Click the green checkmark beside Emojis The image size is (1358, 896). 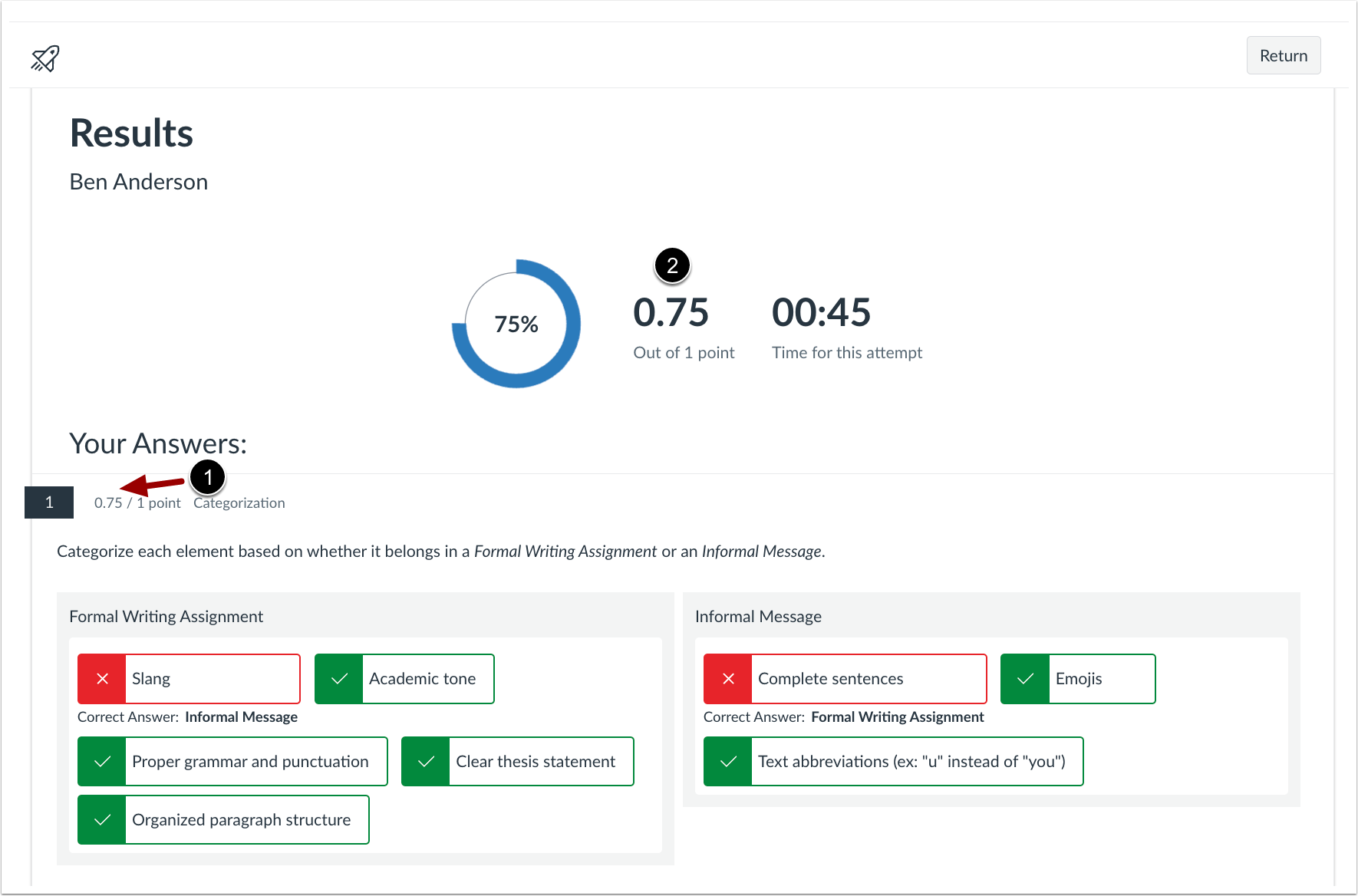[x=1024, y=678]
